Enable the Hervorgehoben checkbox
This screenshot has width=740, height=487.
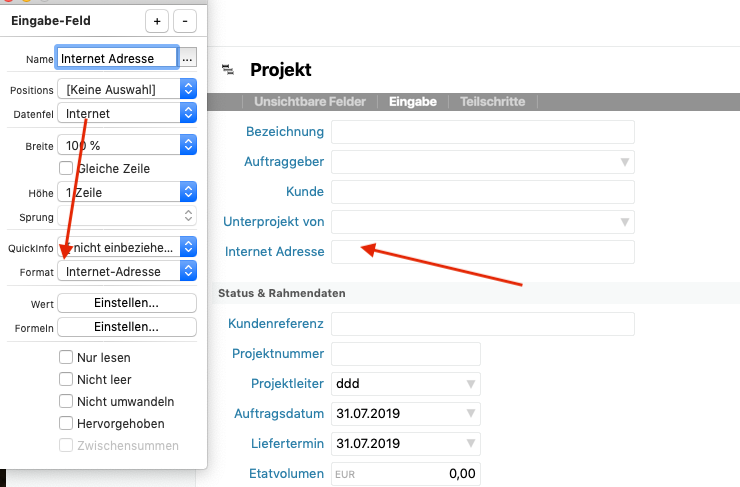coord(67,423)
